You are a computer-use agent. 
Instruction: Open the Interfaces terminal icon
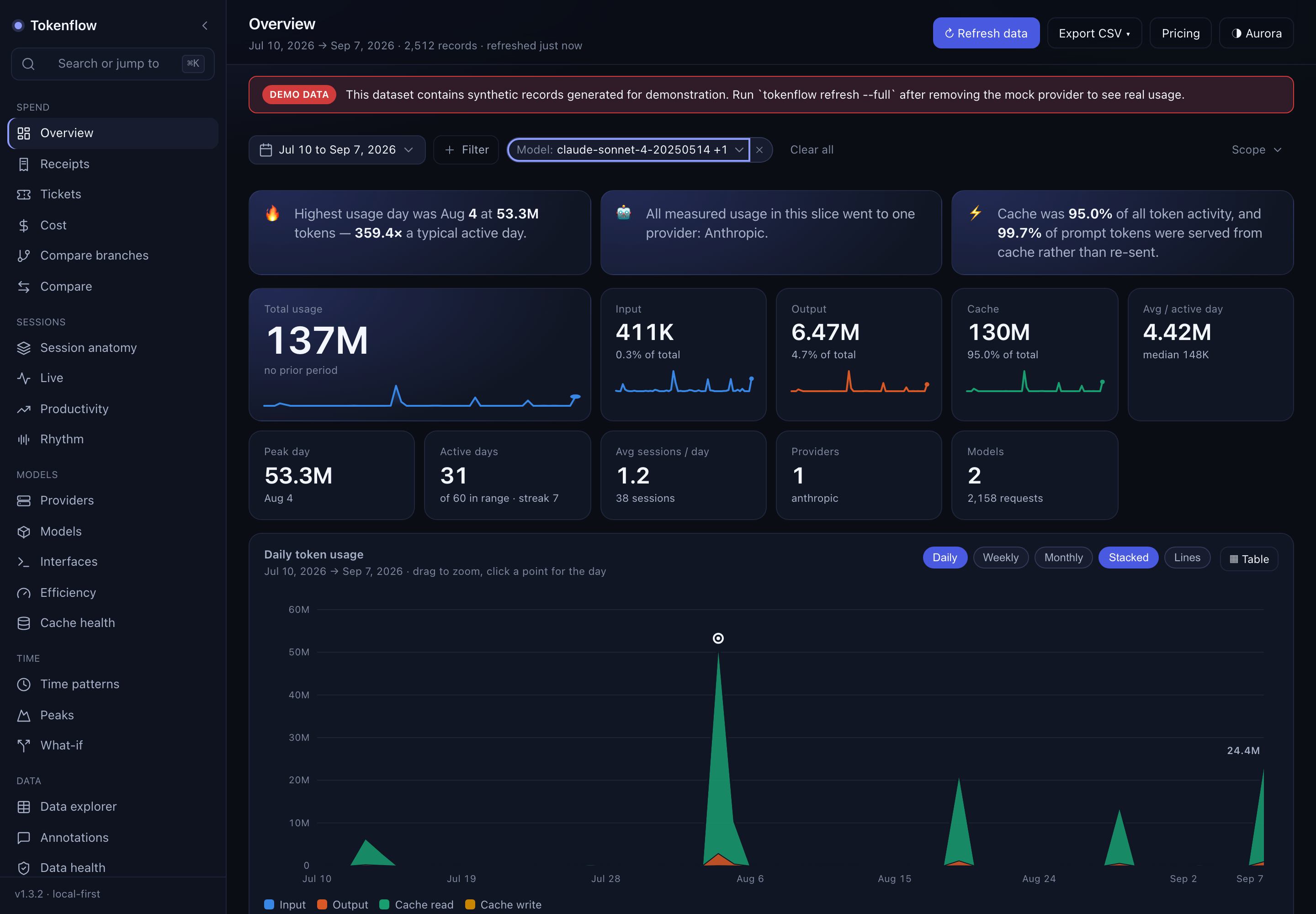tap(23, 562)
